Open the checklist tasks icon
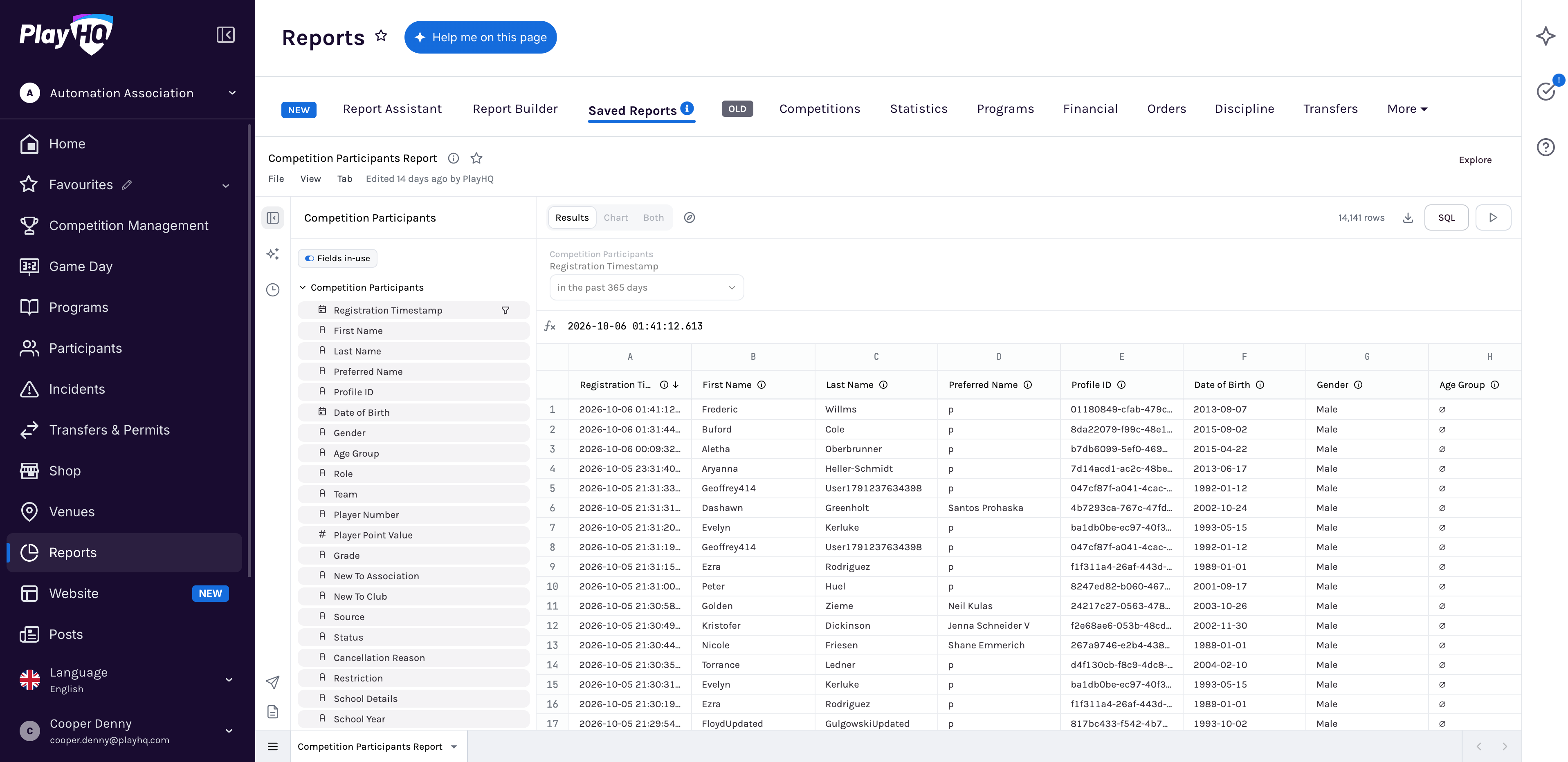The width and height of the screenshot is (1568, 762). (1546, 91)
